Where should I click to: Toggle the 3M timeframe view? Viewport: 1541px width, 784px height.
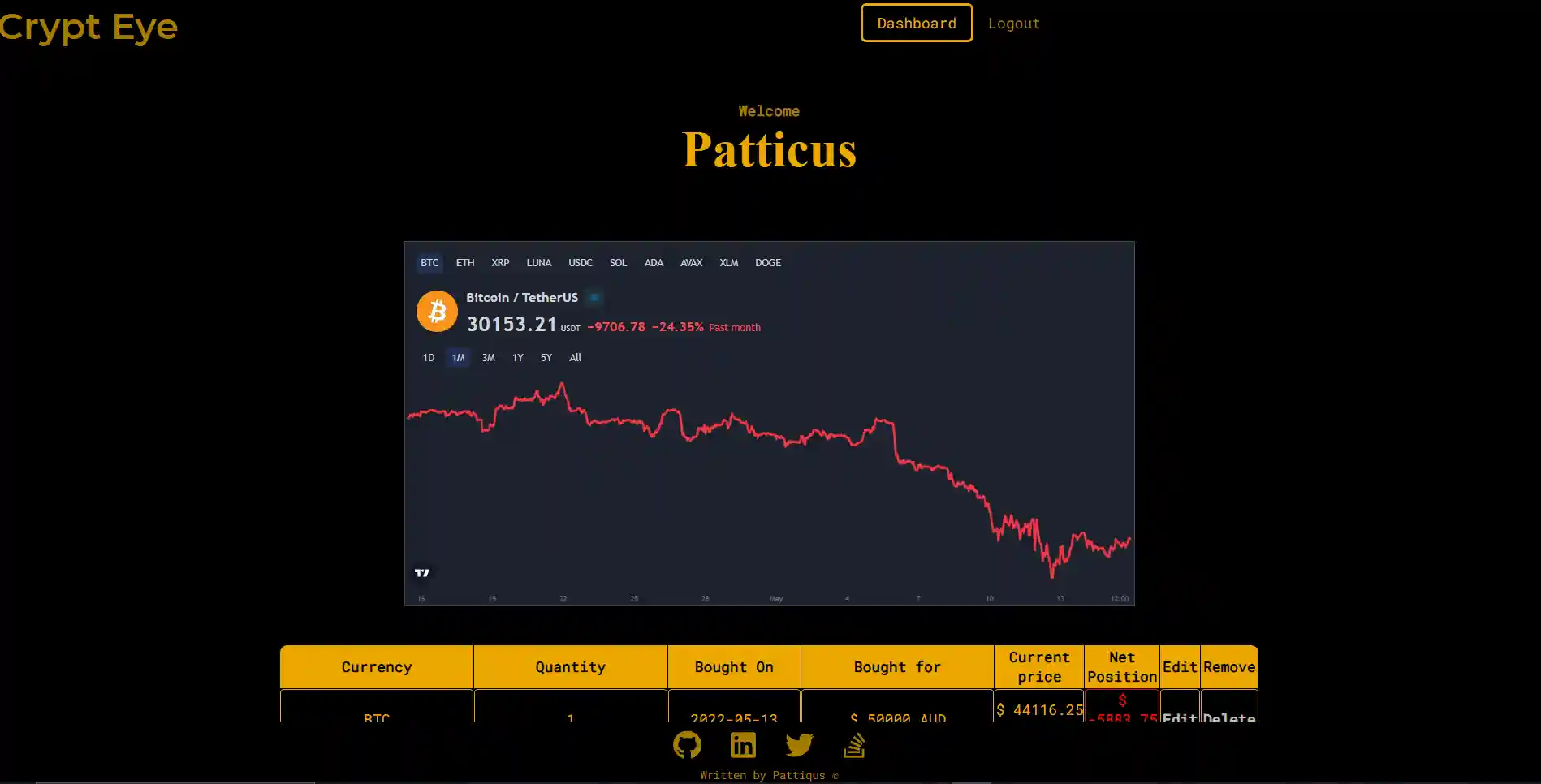click(488, 357)
